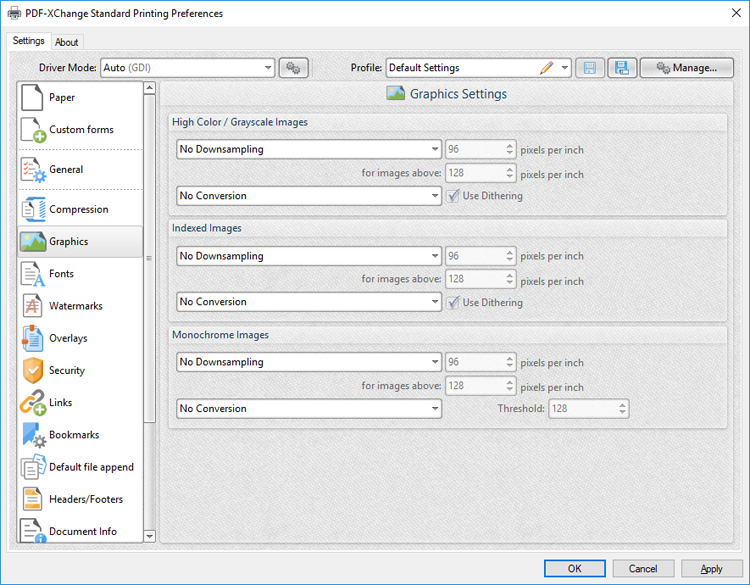Select the Fonts icon in sidebar
The image size is (750, 585).
(x=33, y=274)
